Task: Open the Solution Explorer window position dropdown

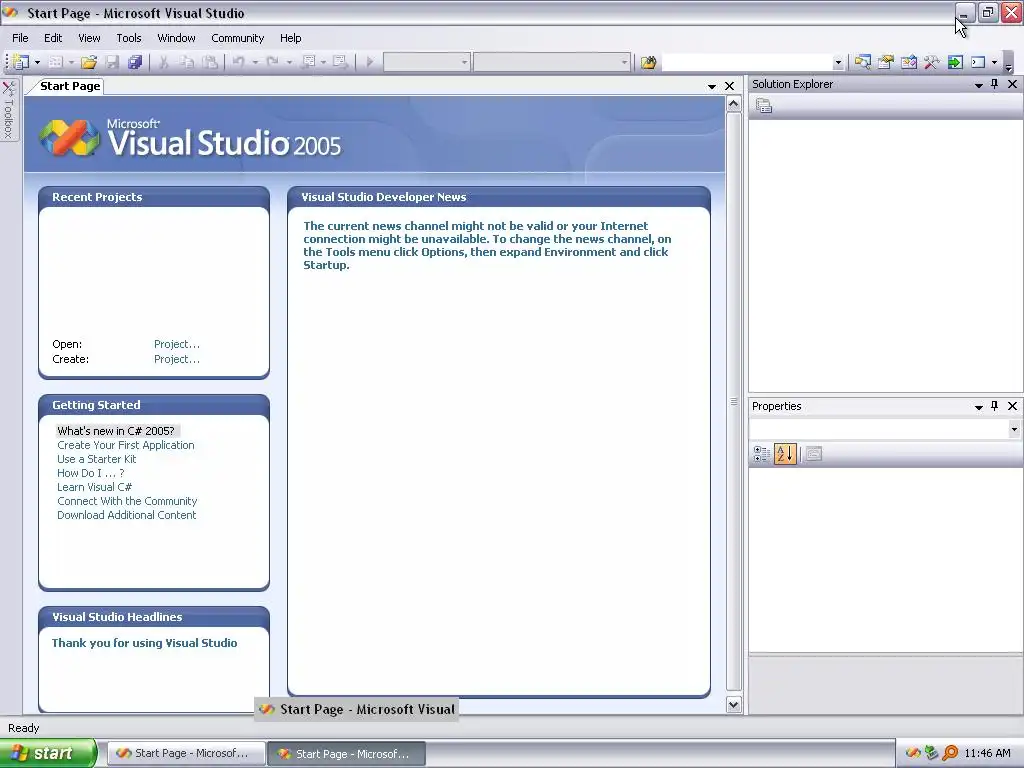Action: click(978, 85)
